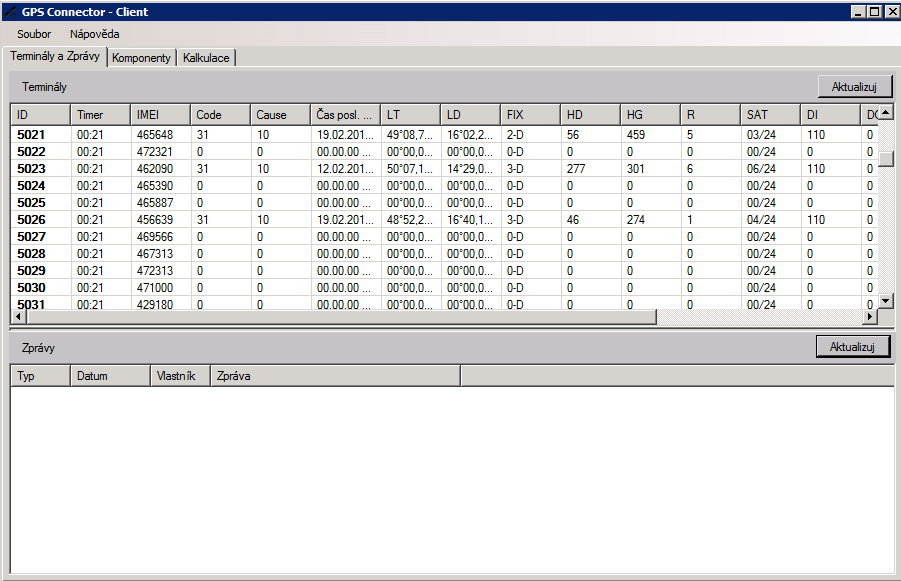Click terminals list scroll down arrow
The width and height of the screenshot is (901, 581).
click(884, 301)
